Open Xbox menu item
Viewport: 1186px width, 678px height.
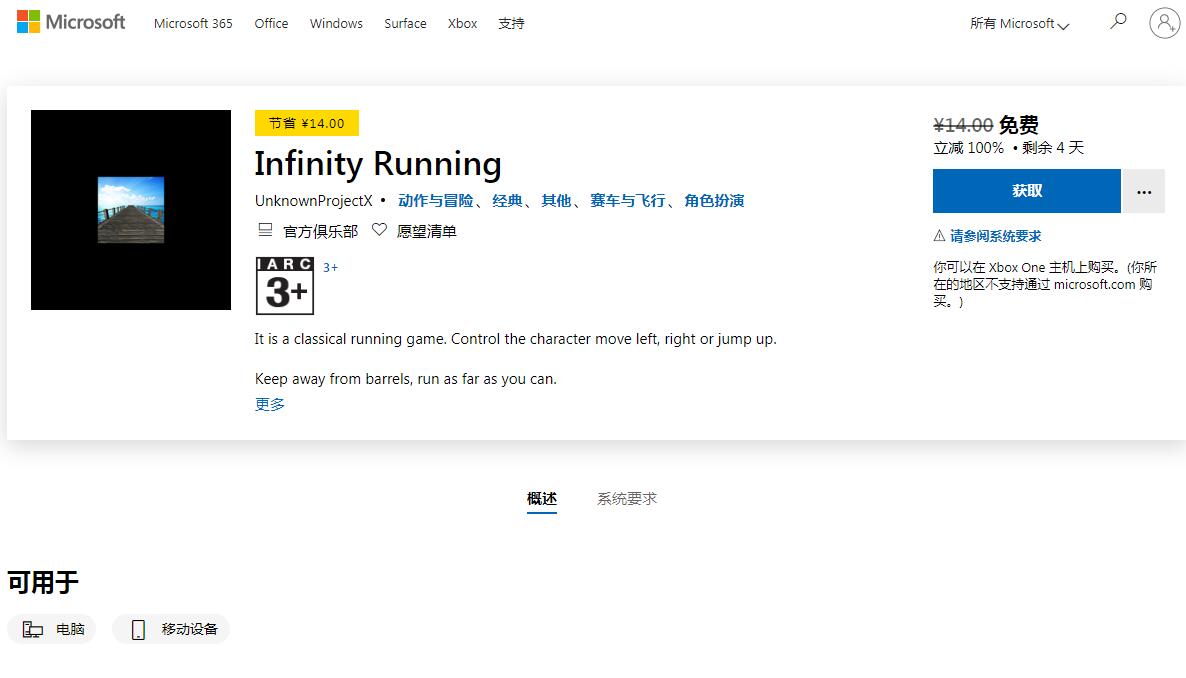click(x=462, y=23)
